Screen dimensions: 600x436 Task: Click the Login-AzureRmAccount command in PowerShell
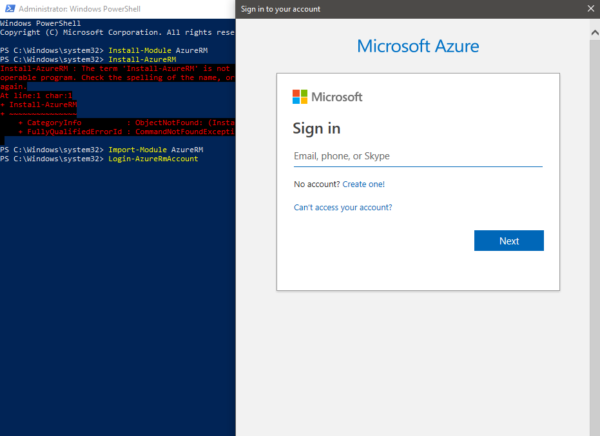click(153, 159)
